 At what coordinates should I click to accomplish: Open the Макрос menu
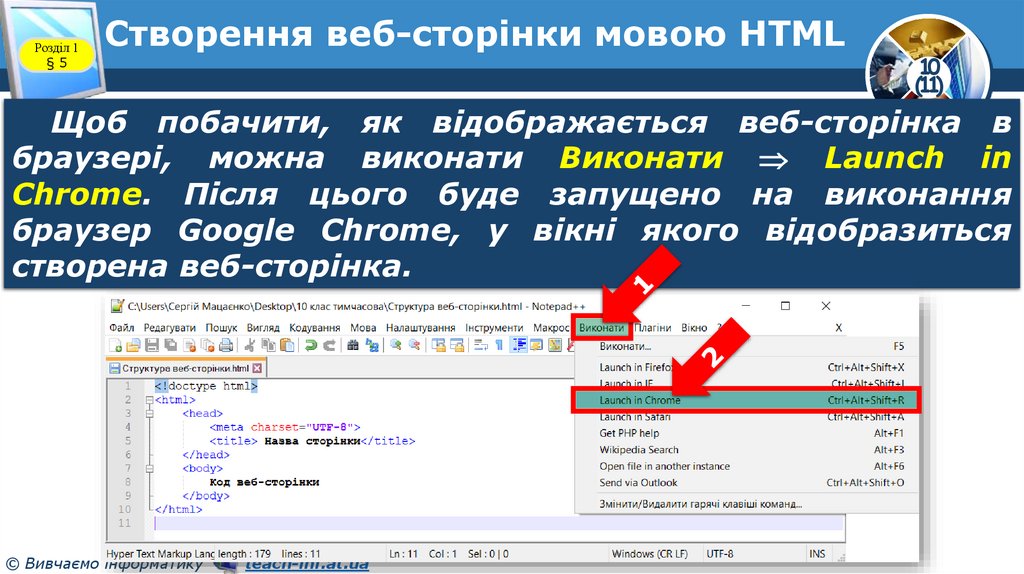(551, 328)
